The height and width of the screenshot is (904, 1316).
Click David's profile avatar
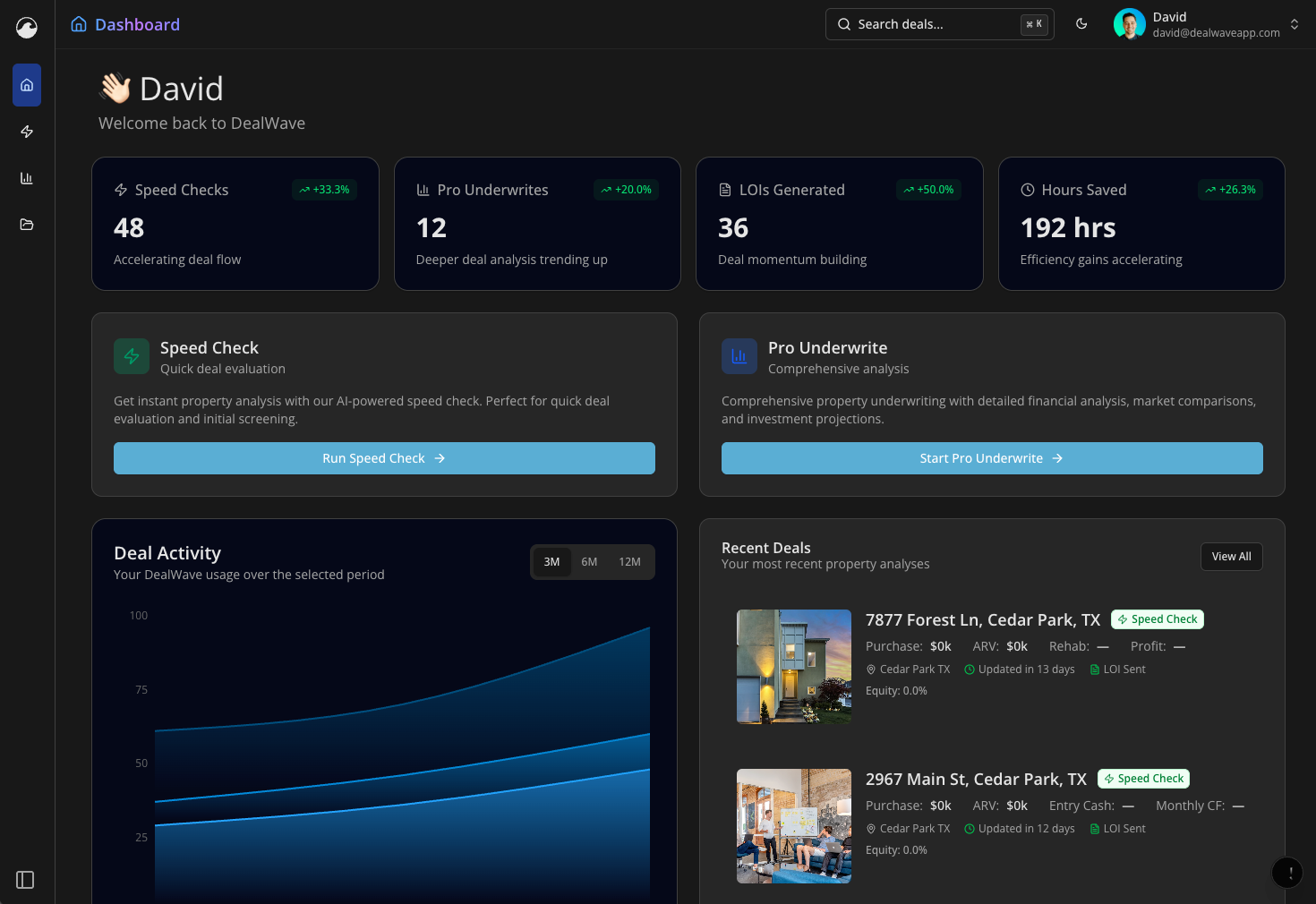[x=1130, y=24]
